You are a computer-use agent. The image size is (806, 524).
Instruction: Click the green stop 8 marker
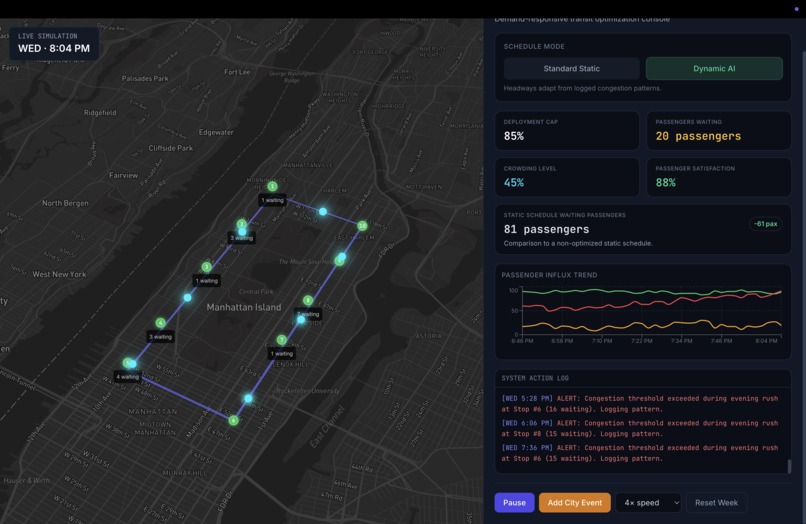[x=307, y=300]
